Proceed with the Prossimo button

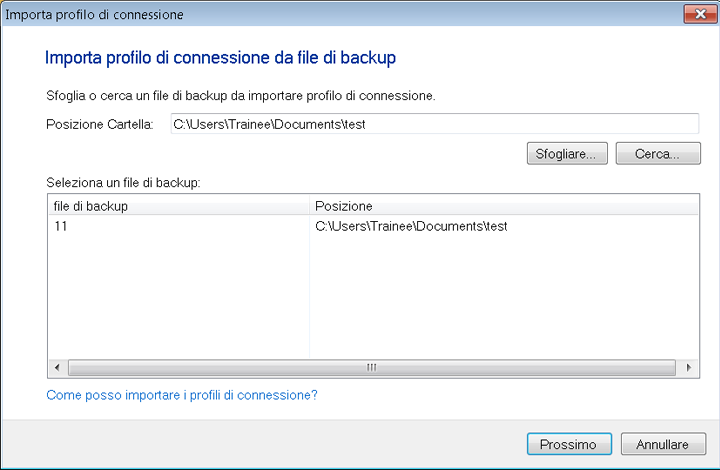[x=568, y=444]
